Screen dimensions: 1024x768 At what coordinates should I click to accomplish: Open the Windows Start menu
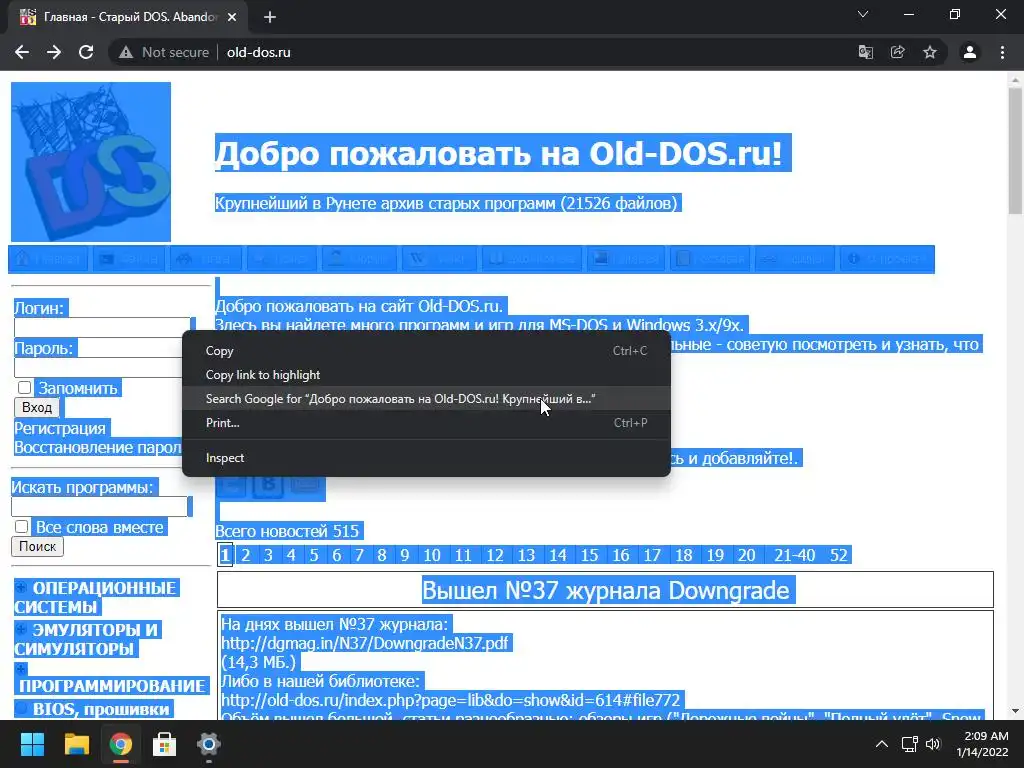click(32, 744)
